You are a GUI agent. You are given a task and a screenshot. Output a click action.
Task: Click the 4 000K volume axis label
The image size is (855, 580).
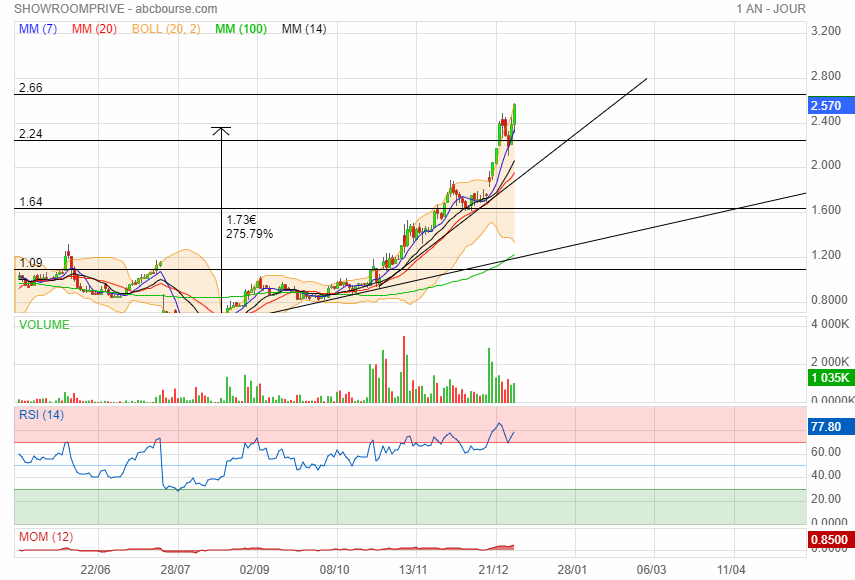[x=830, y=324]
